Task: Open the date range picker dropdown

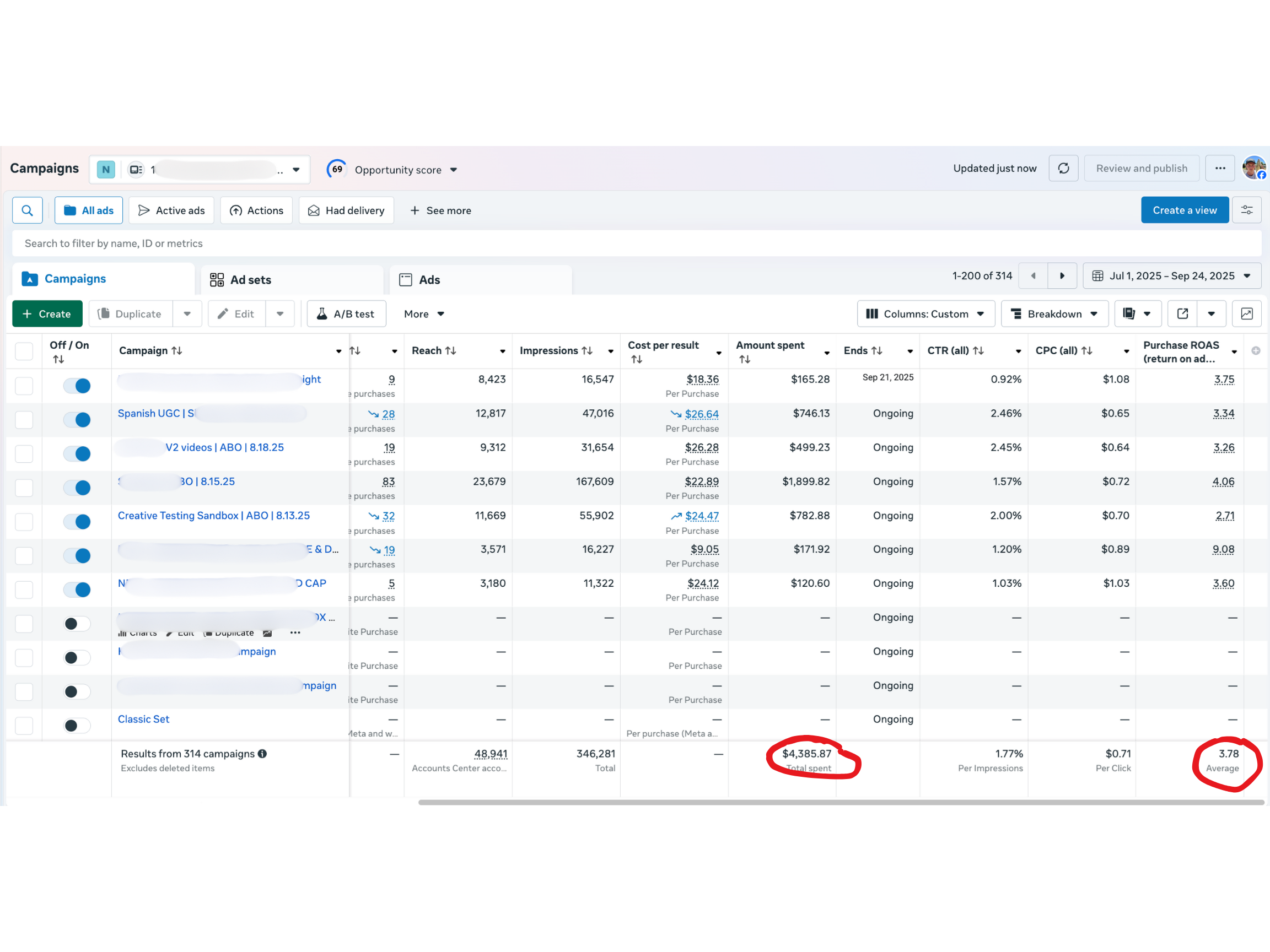Action: click(x=1171, y=276)
